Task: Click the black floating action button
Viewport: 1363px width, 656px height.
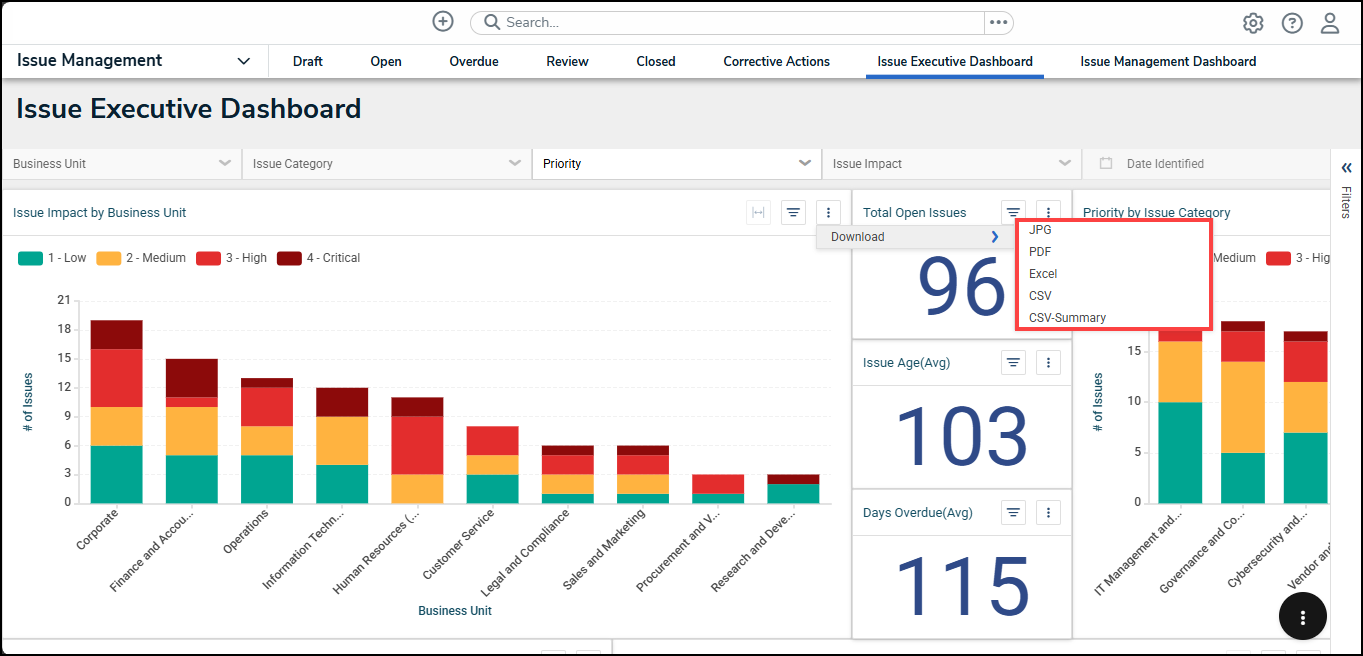Action: [1302, 617]
